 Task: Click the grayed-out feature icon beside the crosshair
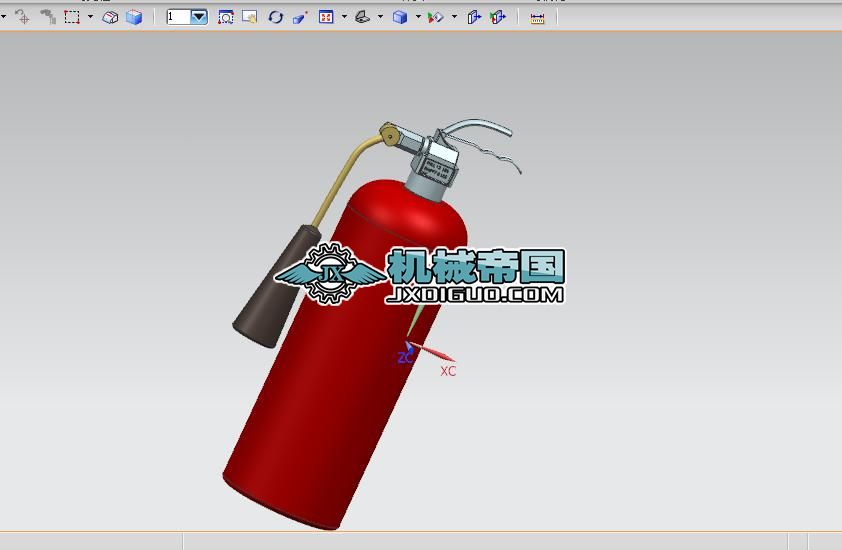point(48,17)
